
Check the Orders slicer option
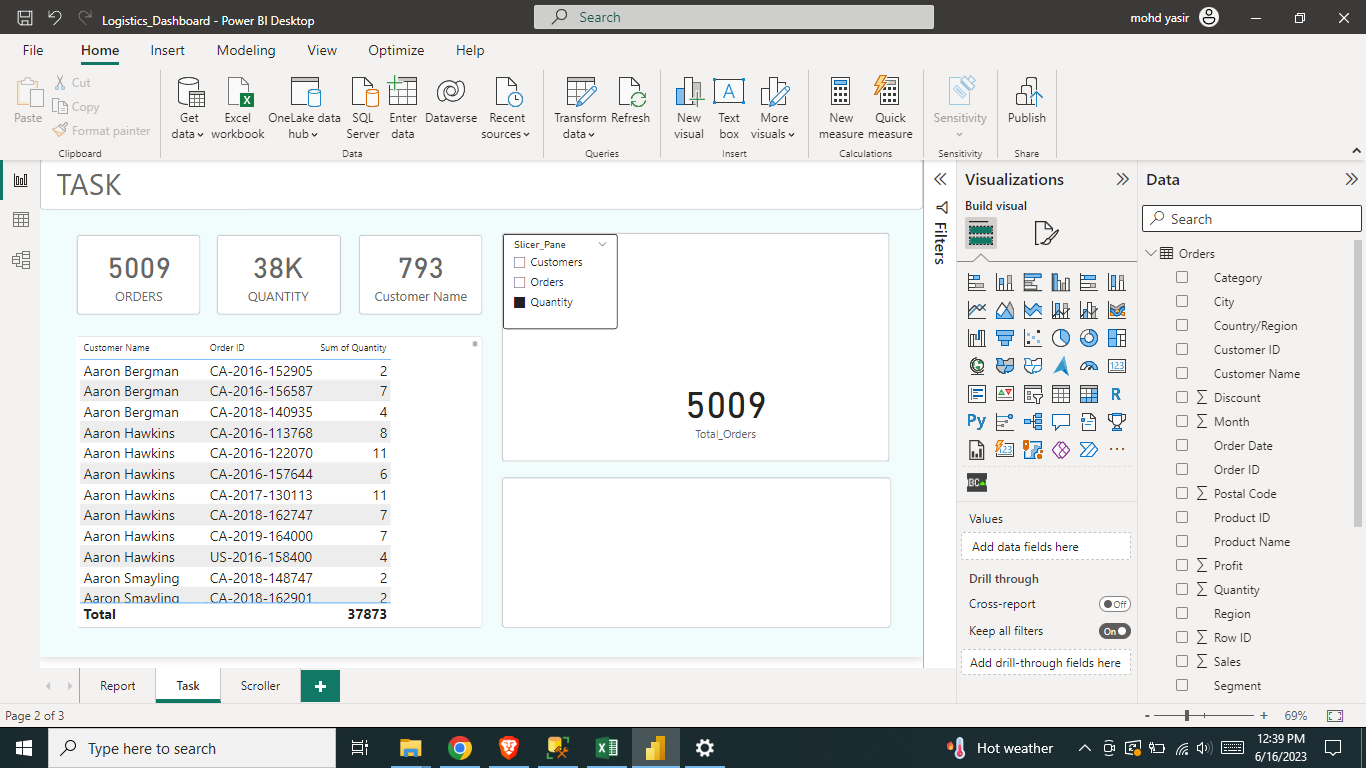click(519, 282)
